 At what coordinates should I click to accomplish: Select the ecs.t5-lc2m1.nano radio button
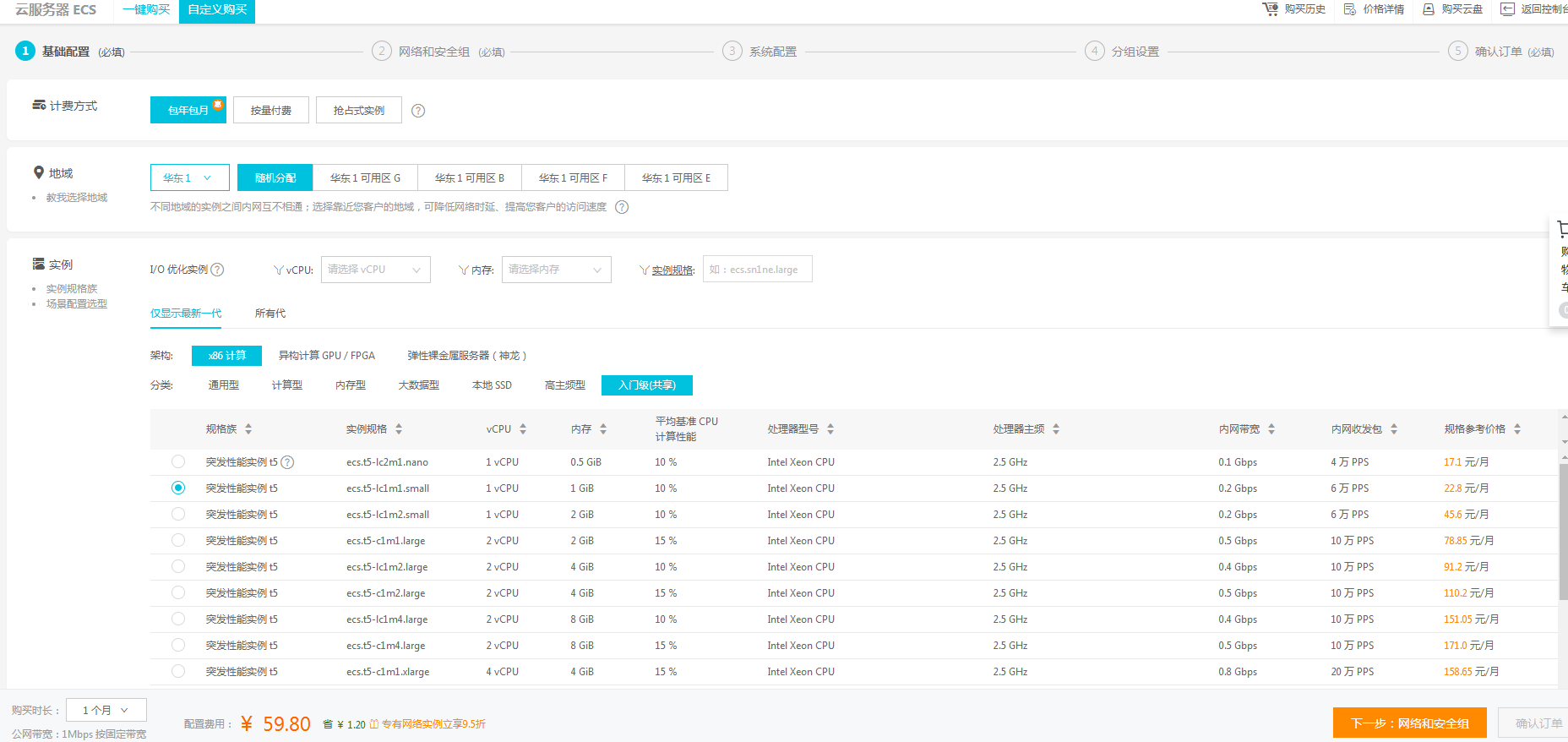[x=178, y=461]
